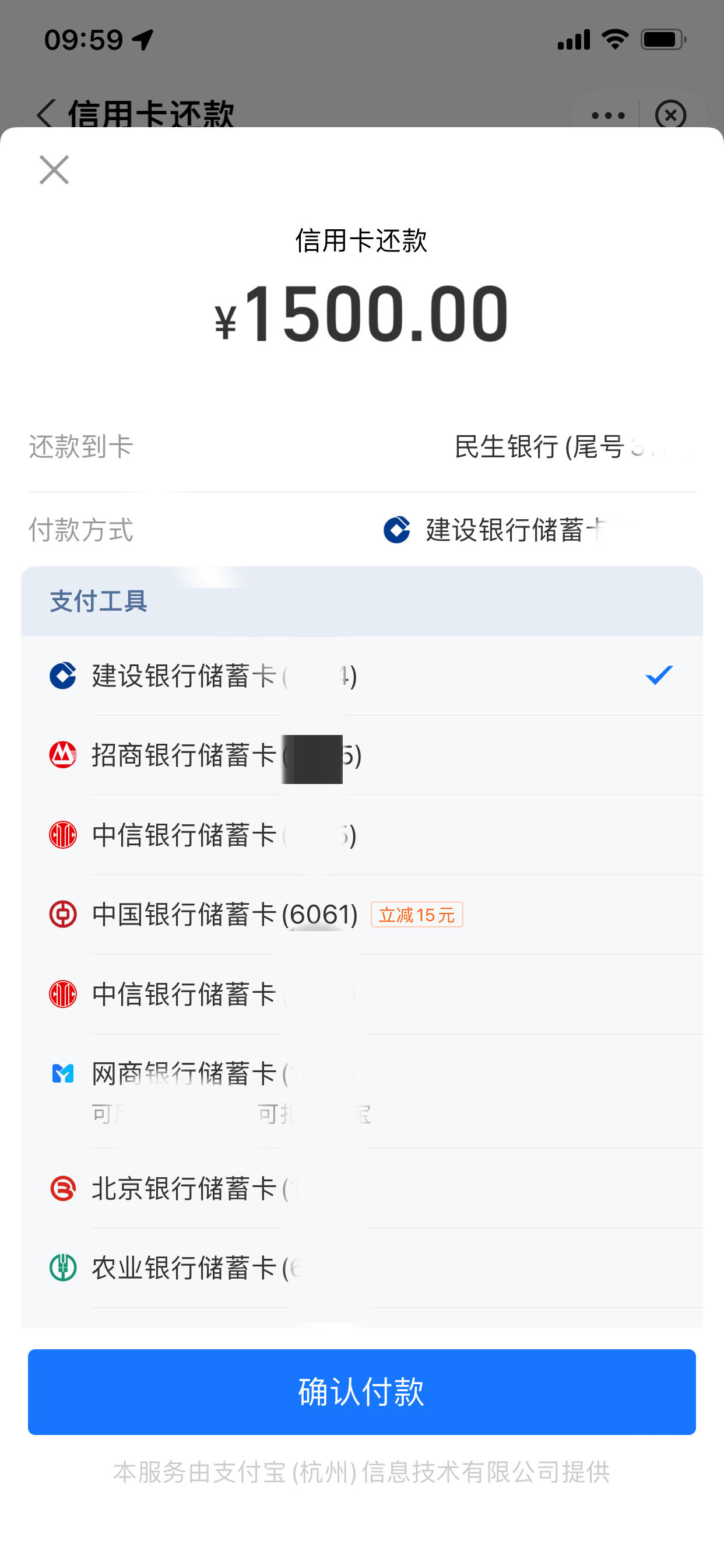This screenshot has width=724, height=1568.
Task: Tap the 建设银行 logo in 付款方式 row
Action: [x=396, y=530]
